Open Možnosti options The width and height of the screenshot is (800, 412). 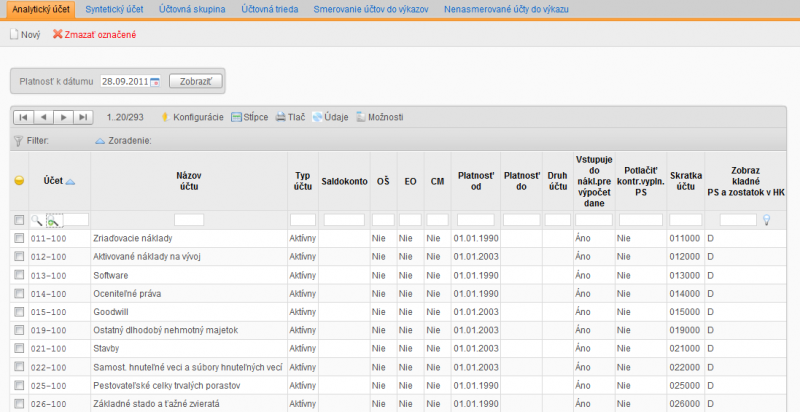[x=380, y=117]
